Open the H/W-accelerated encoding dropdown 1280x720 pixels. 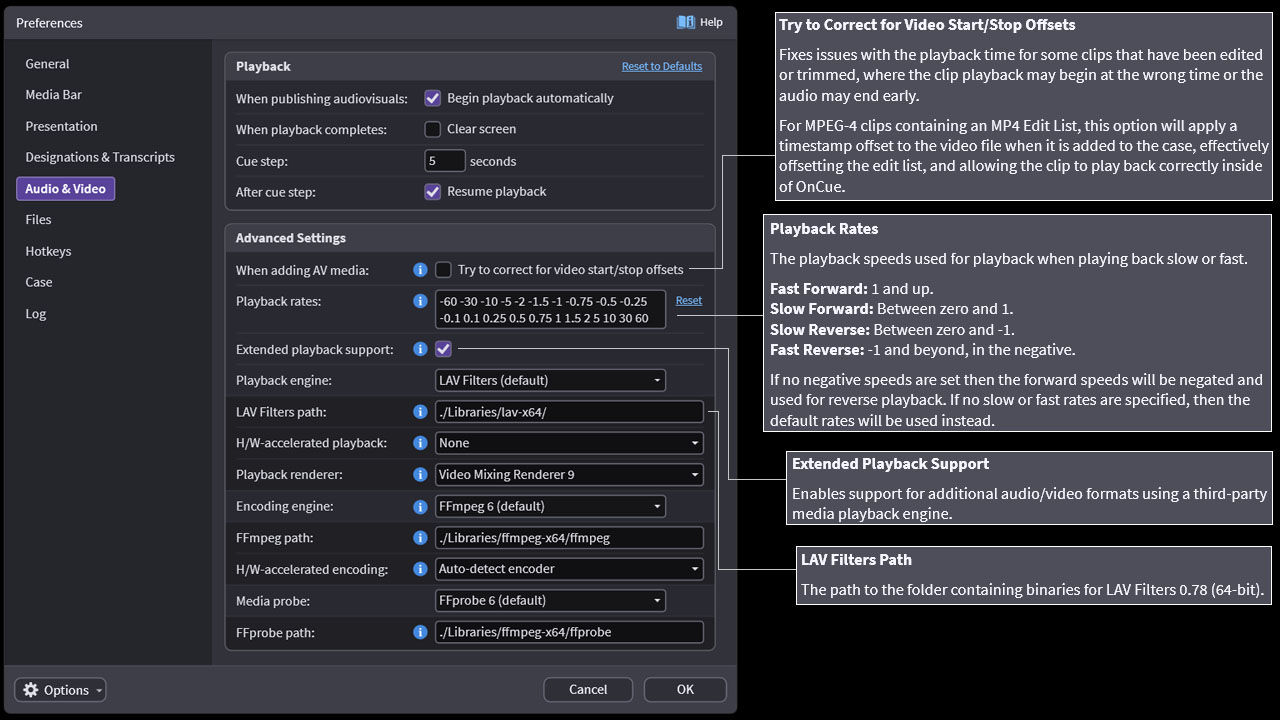[569, 569]
